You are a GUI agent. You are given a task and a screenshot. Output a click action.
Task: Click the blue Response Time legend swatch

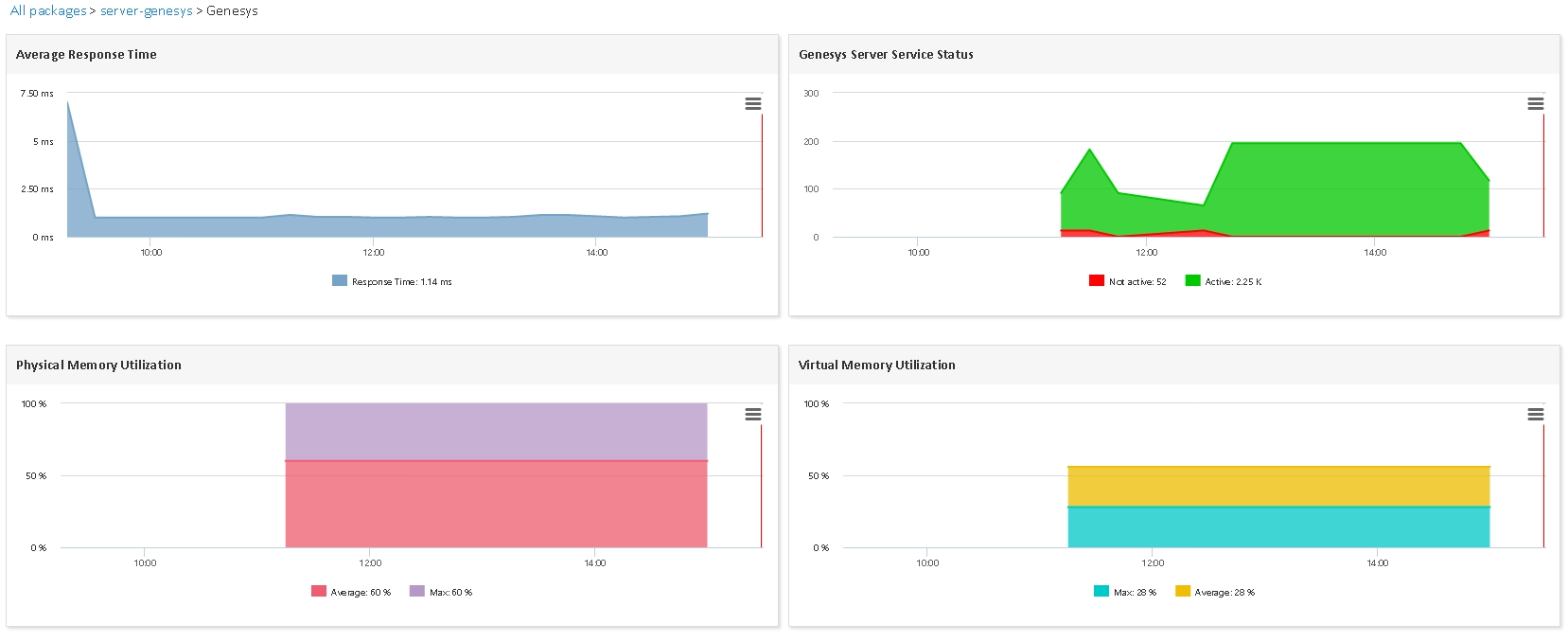(340, 280)
